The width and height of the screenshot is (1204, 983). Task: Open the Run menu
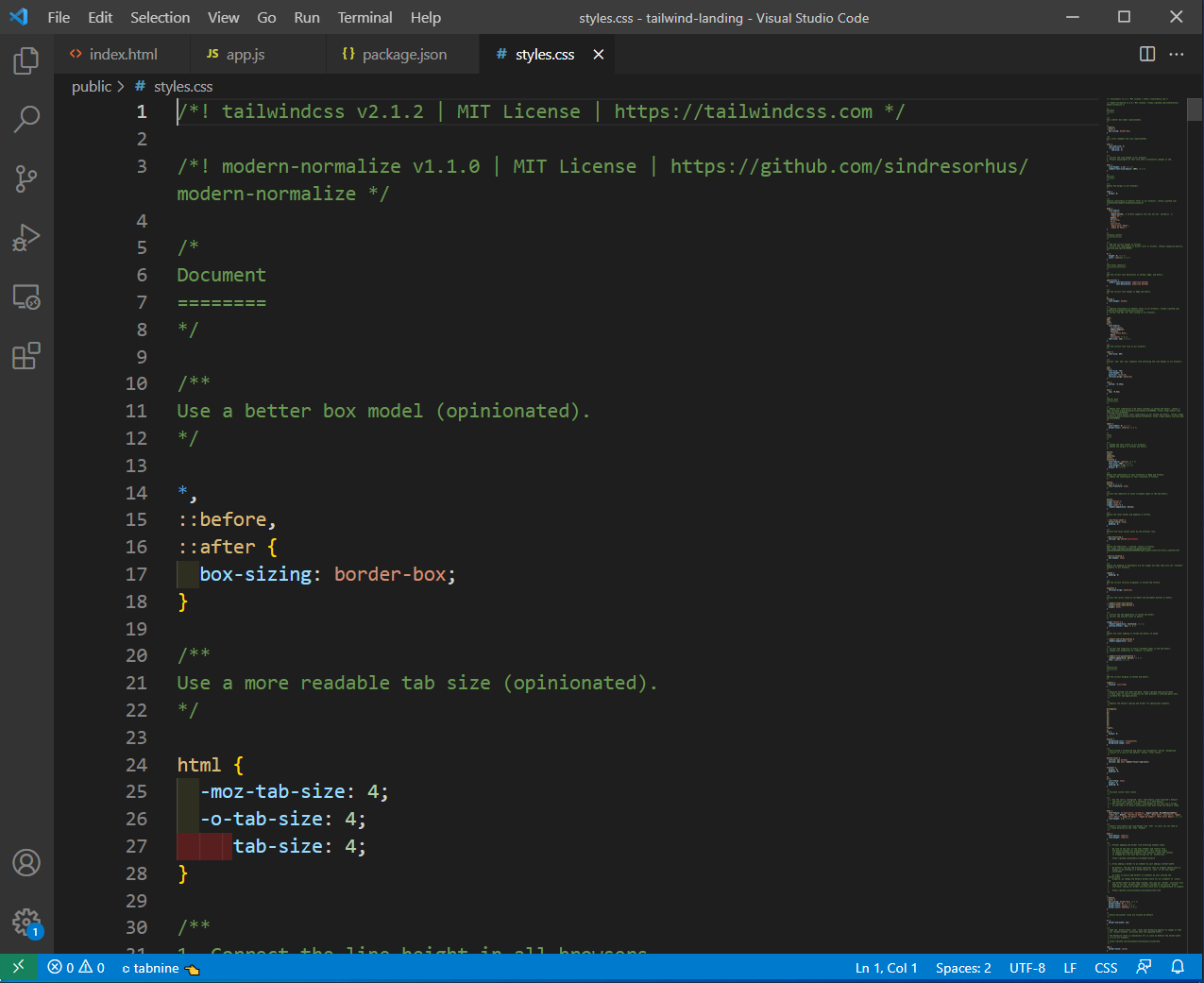coord(306,17)
